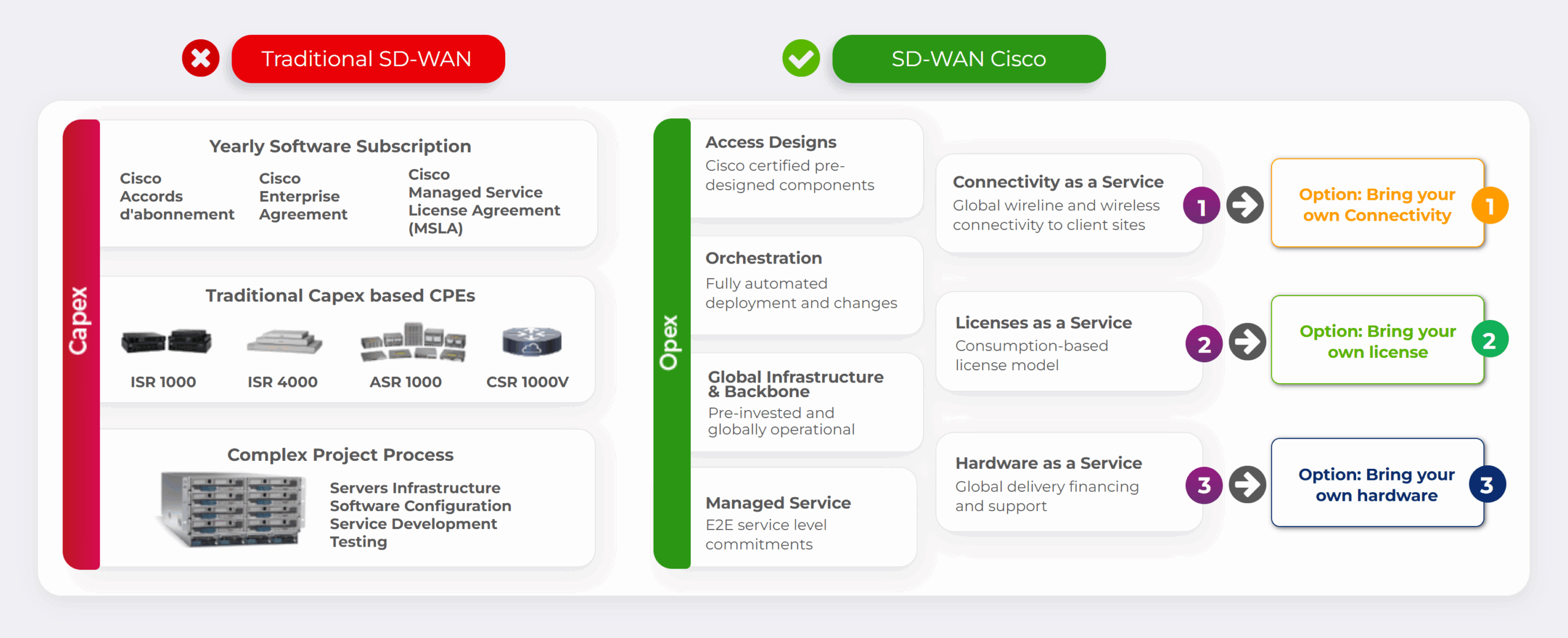This screenshot has height=638, width=1568.
Task: Click the arrow icon next to Licenses as a Service
Action: click(x=1247, y=342)
